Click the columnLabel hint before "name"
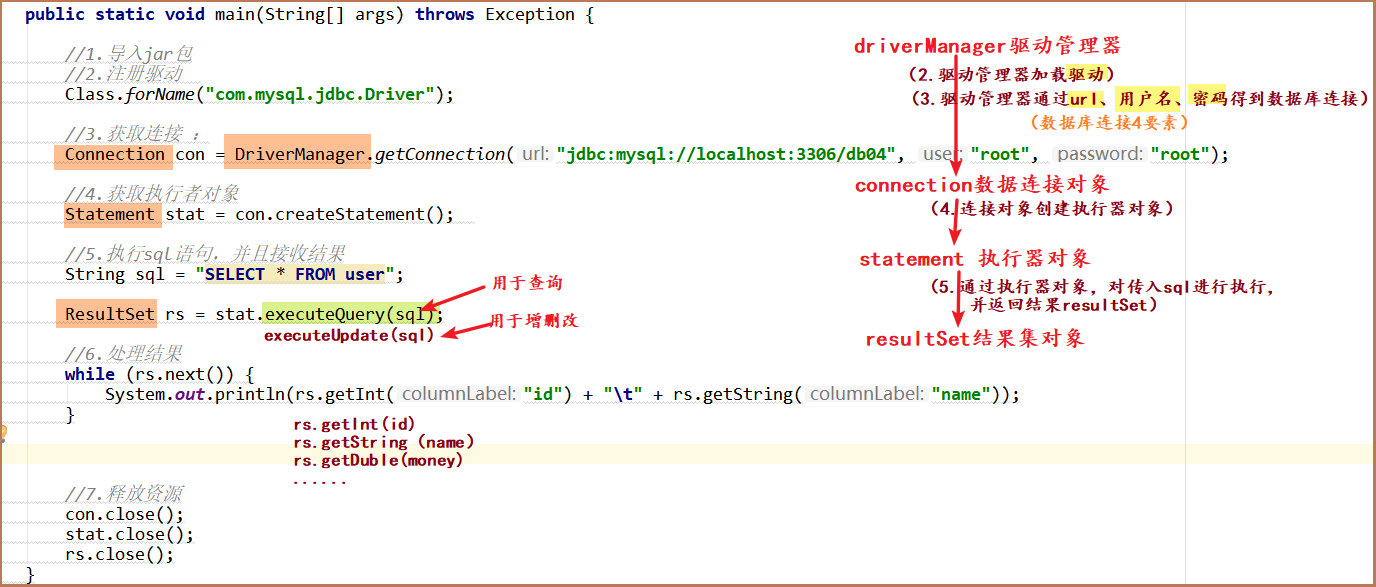This screenshot has width=1376, height=587. point(866,394)
